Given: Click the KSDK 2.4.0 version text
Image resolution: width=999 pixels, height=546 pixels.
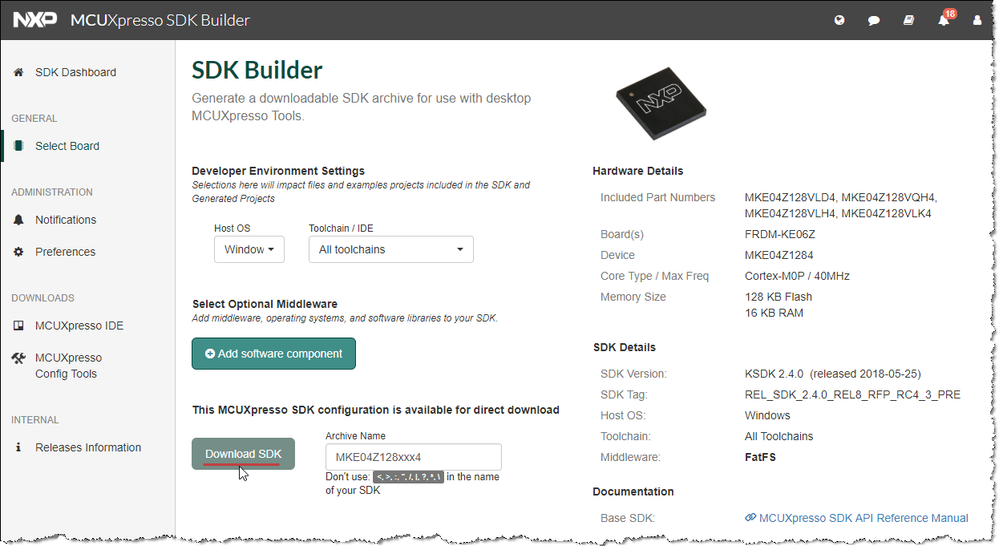Looking at the screenshot, I should pyautogui.click(x=833, y=373).
